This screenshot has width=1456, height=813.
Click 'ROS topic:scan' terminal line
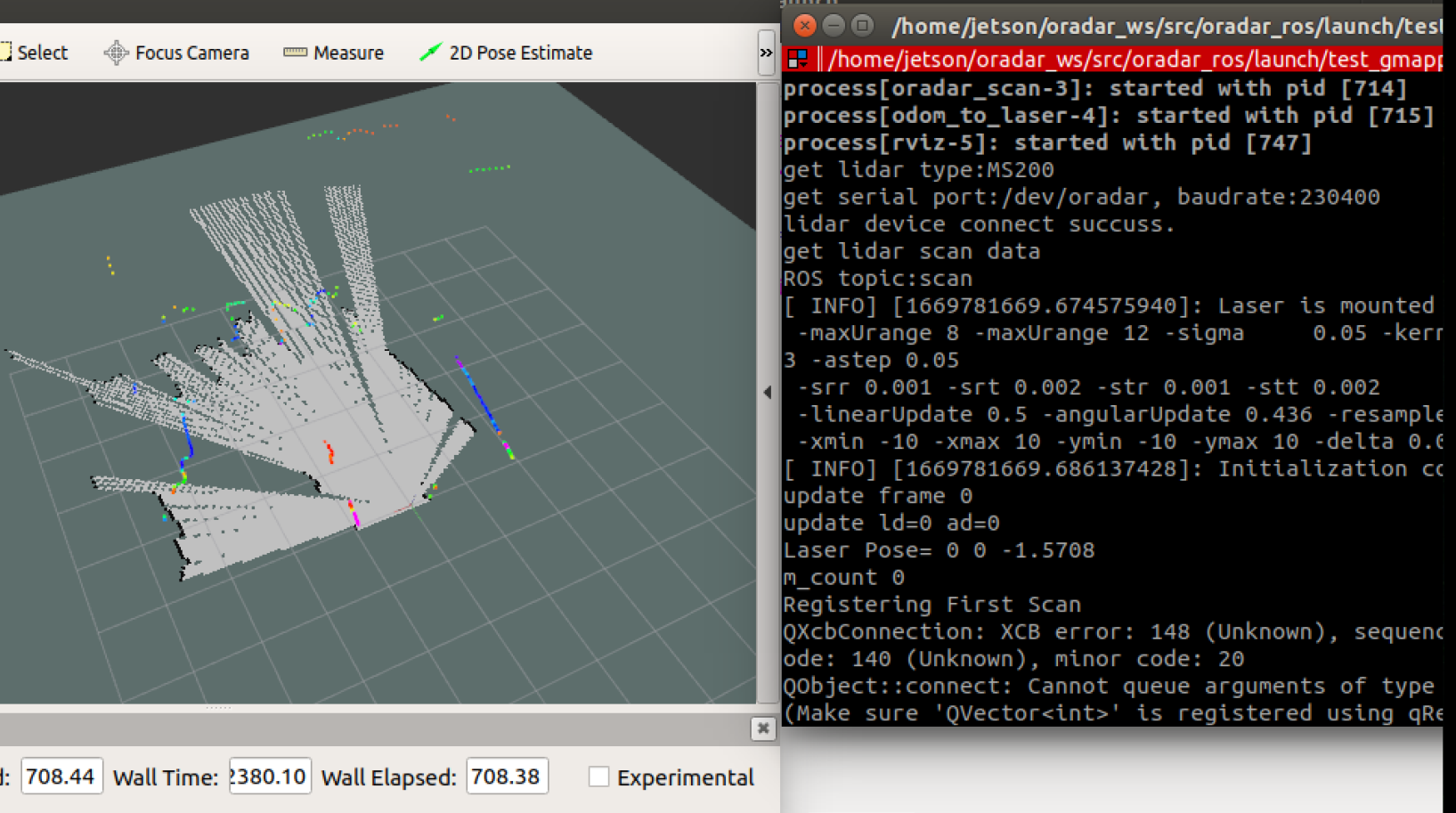pyautogui.click(x=877, y=279)
